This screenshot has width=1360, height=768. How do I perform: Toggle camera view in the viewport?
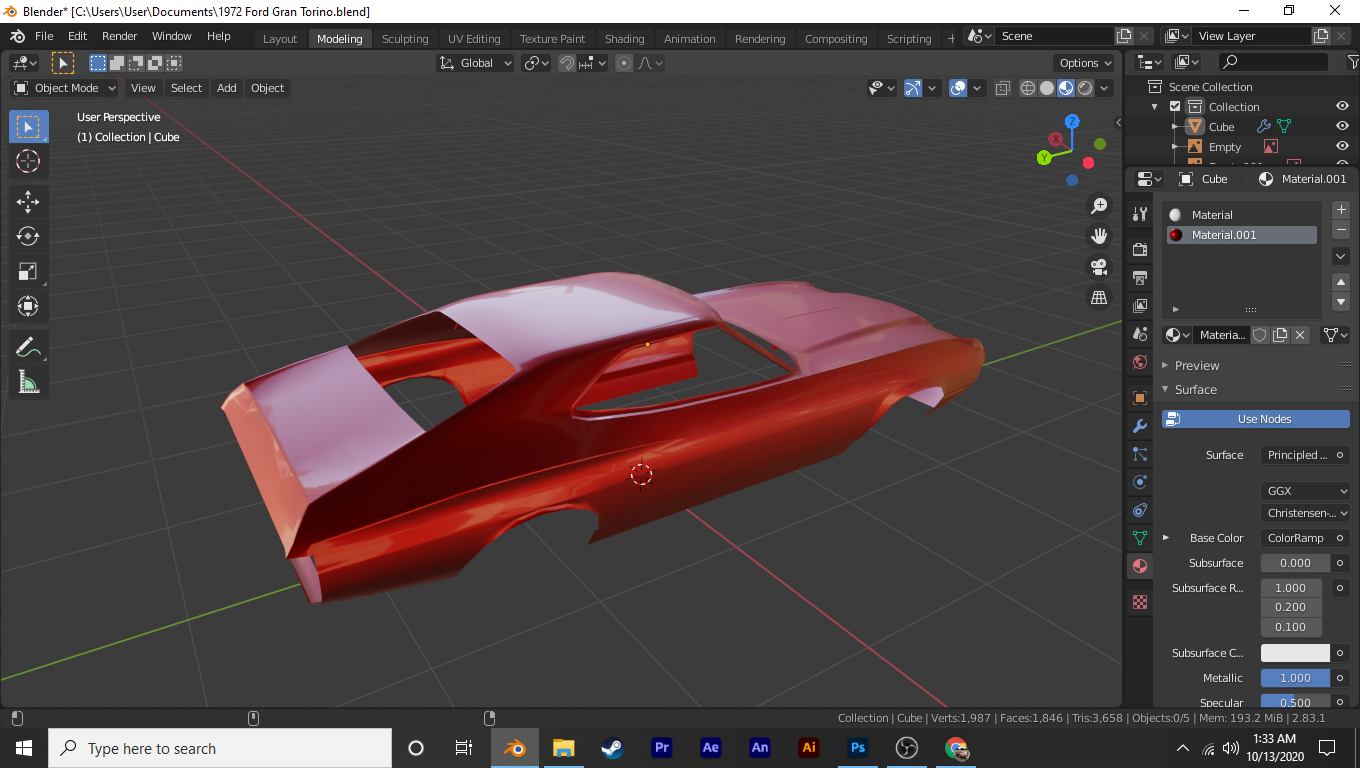coord(1099,267)
